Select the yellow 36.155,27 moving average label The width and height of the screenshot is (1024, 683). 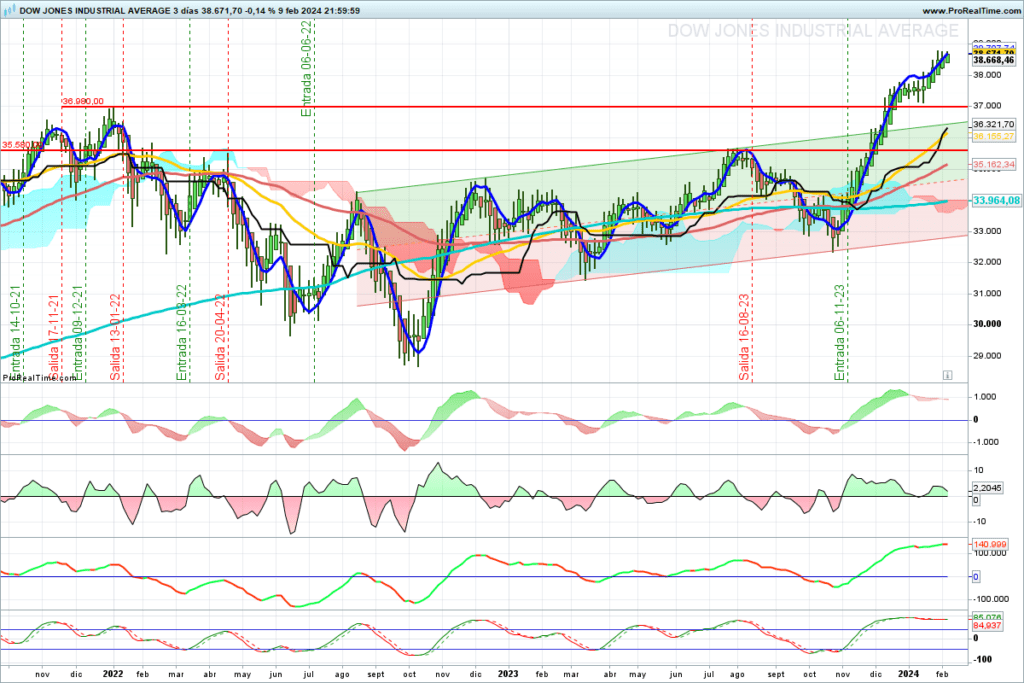click(x=993, y=136)
